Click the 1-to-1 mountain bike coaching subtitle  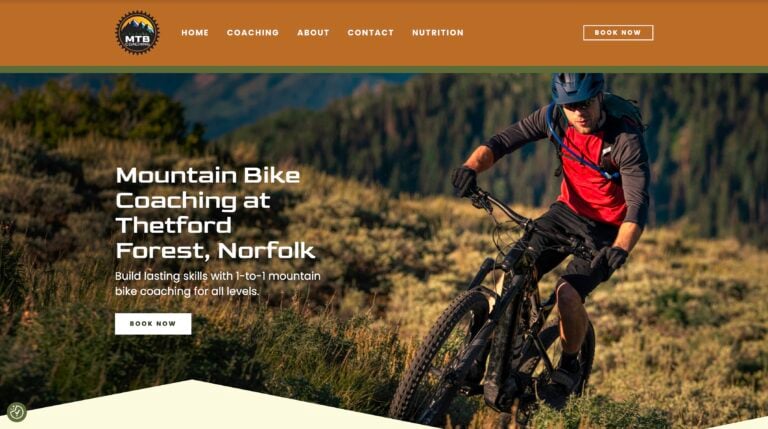pos(217,284)
